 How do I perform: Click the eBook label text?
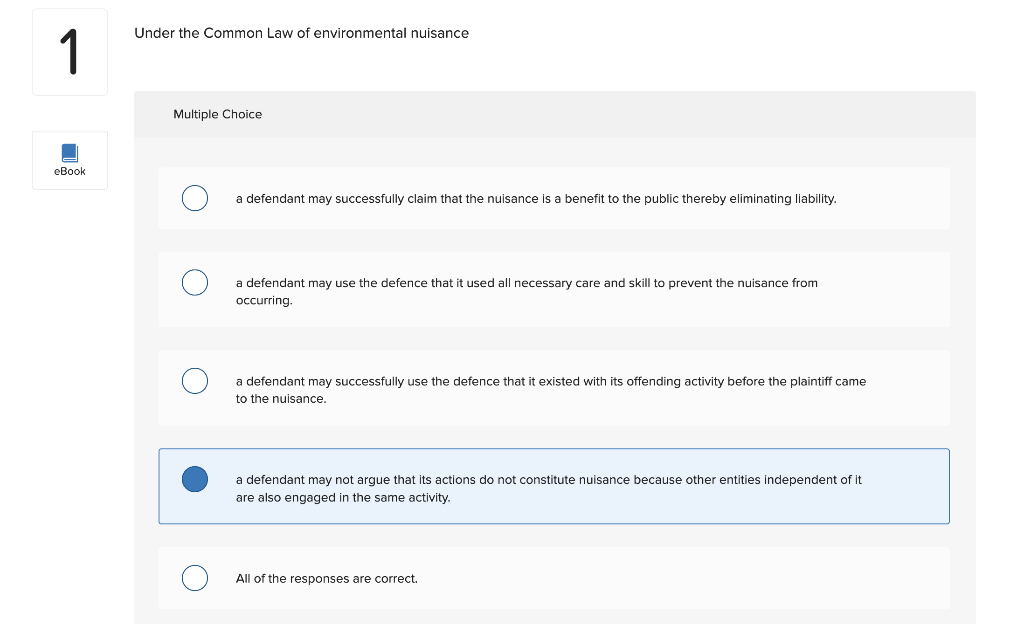69,171
